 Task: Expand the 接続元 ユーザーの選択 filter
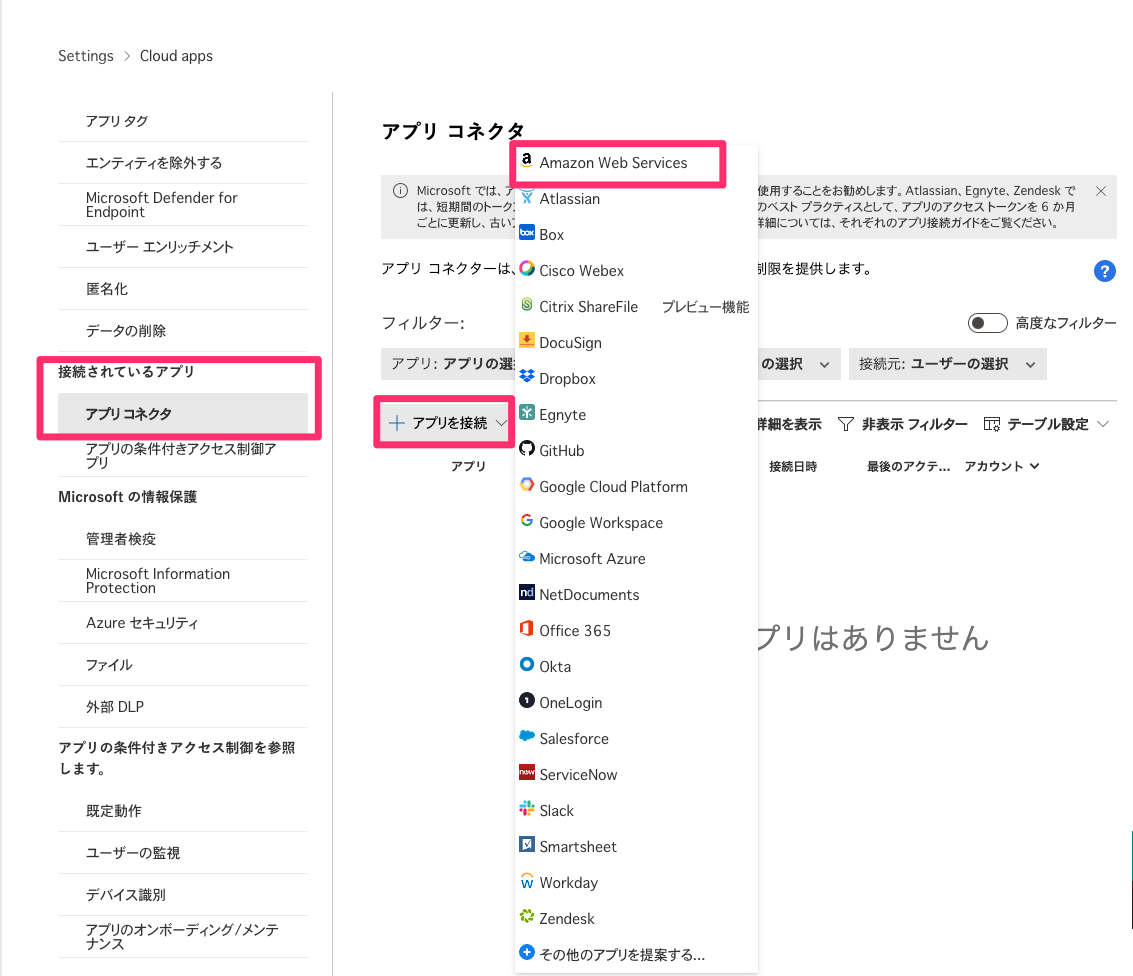click(x=947, y=364)
